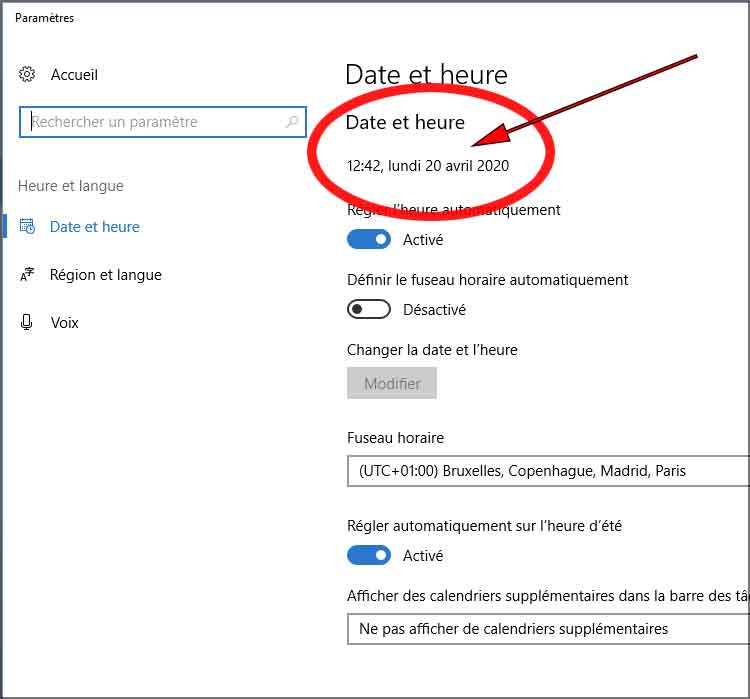Viewport: 750px width, 699px height.
Task: Select Date et heure in sidebar
Action: [95, 226]
